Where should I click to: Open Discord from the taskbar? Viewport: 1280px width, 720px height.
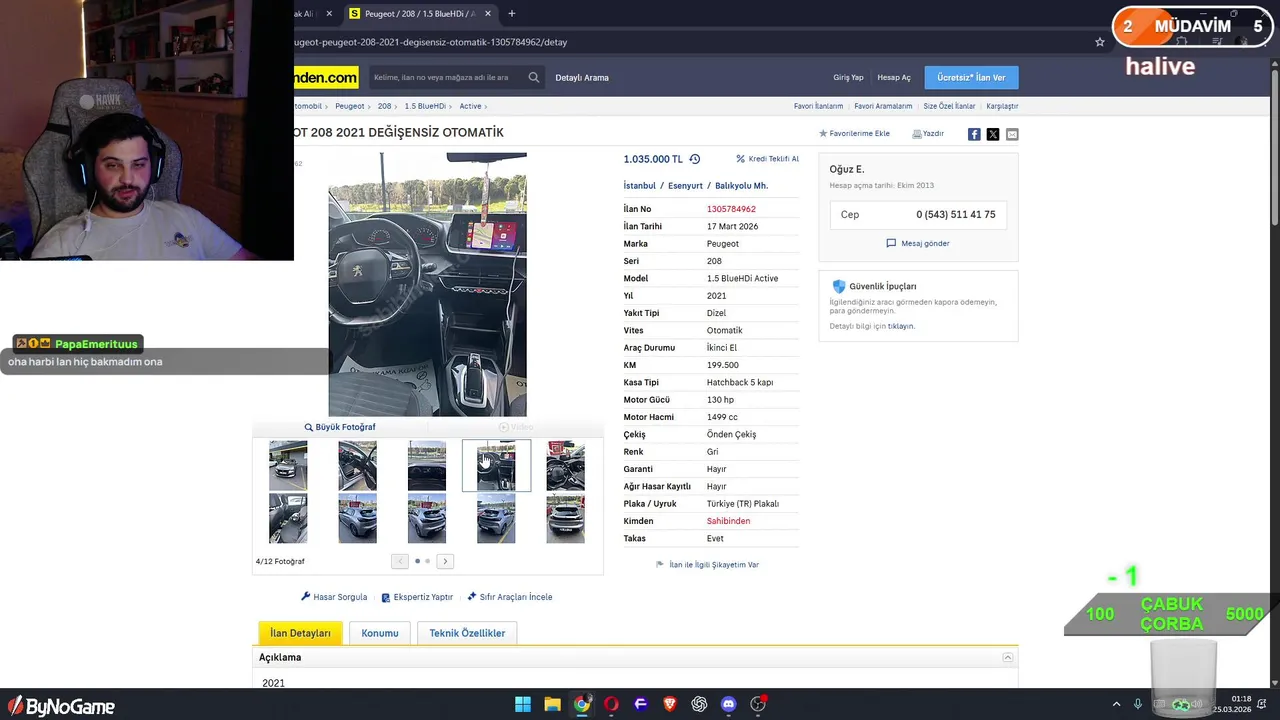click(x=728, y=704)
